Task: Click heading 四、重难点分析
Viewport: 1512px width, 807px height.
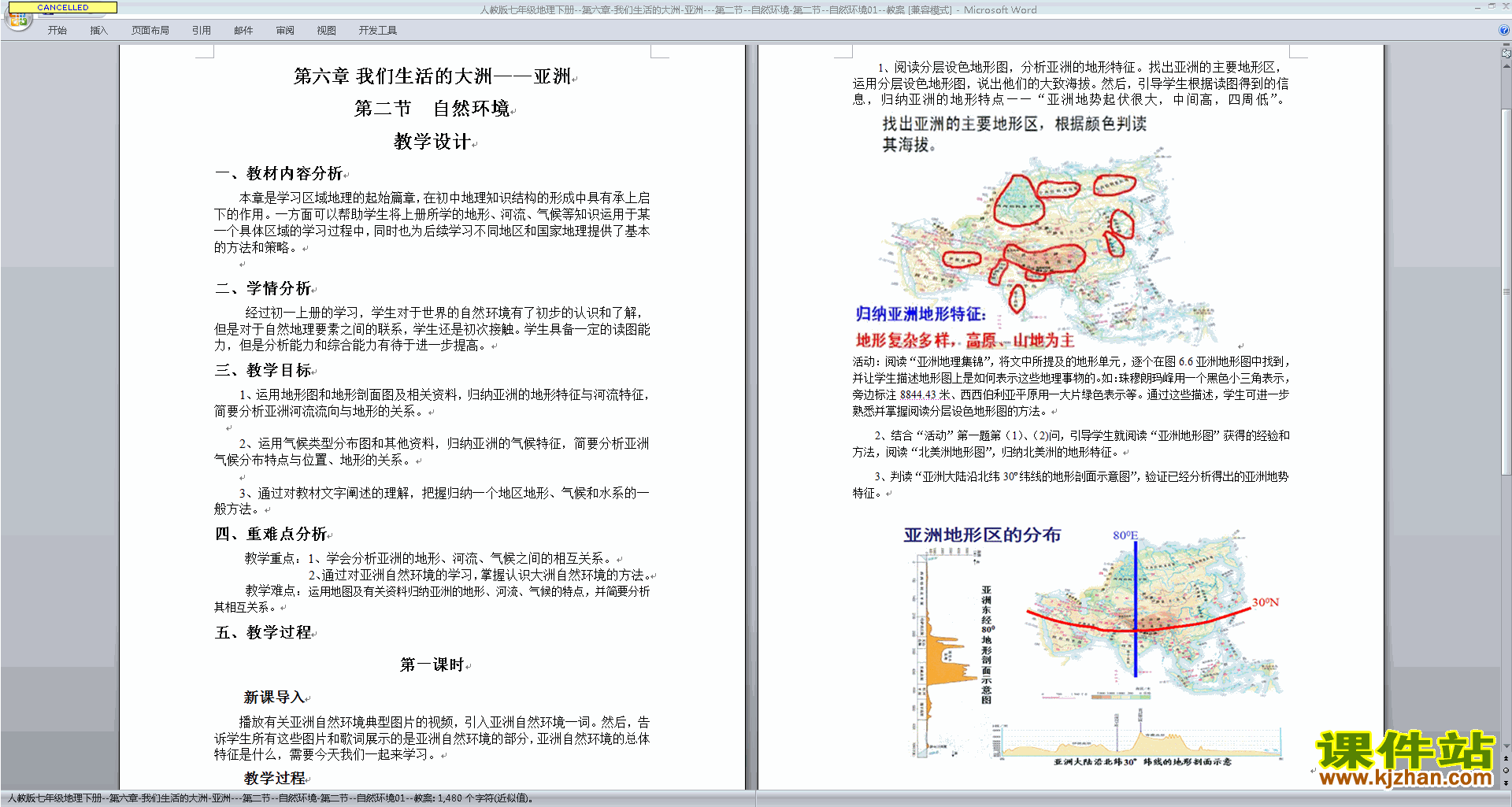Action: [x=271, y=534]
